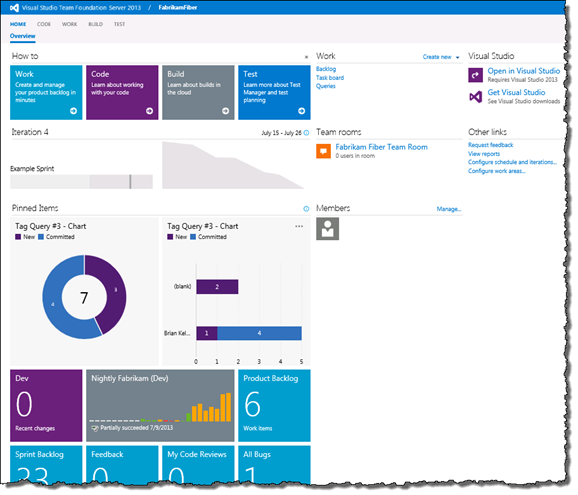Open the Dev recent changes tile
This screenshot has width=578, height=495.
coord(46,406)
